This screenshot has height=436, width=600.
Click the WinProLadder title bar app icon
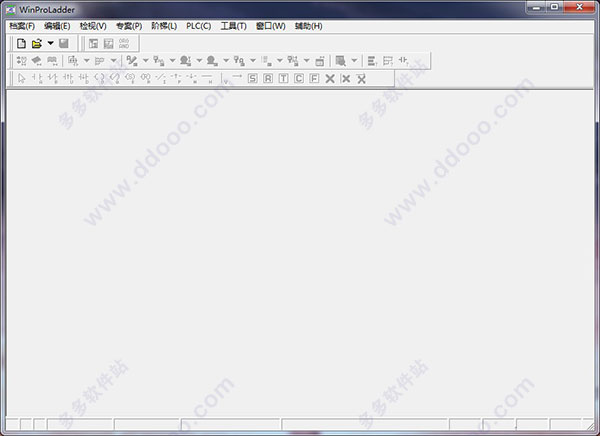tap(11, 10)
